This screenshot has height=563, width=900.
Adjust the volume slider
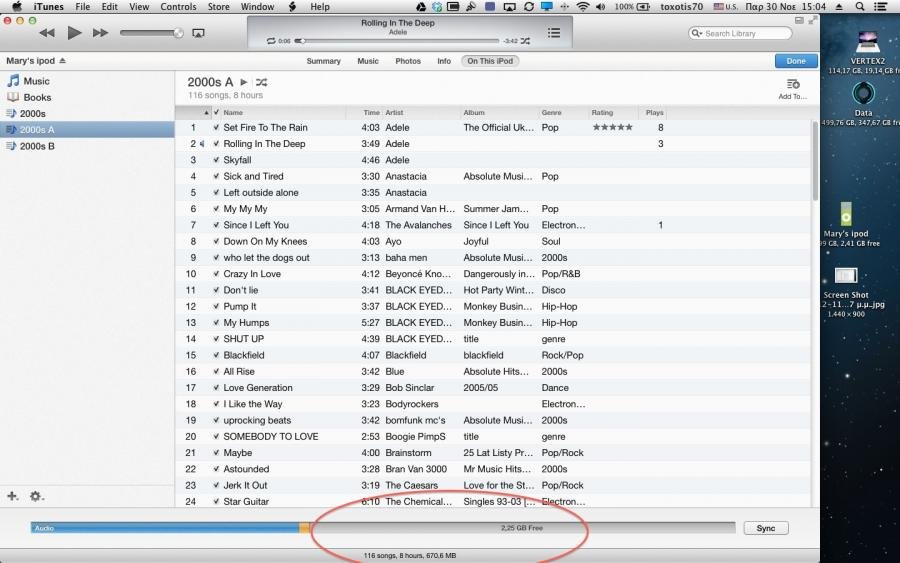coord(152,33)
